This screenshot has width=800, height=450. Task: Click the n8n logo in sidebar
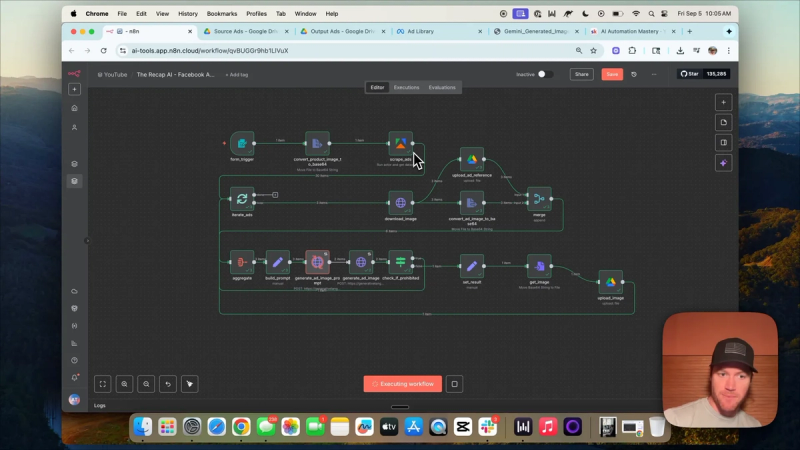74,73
